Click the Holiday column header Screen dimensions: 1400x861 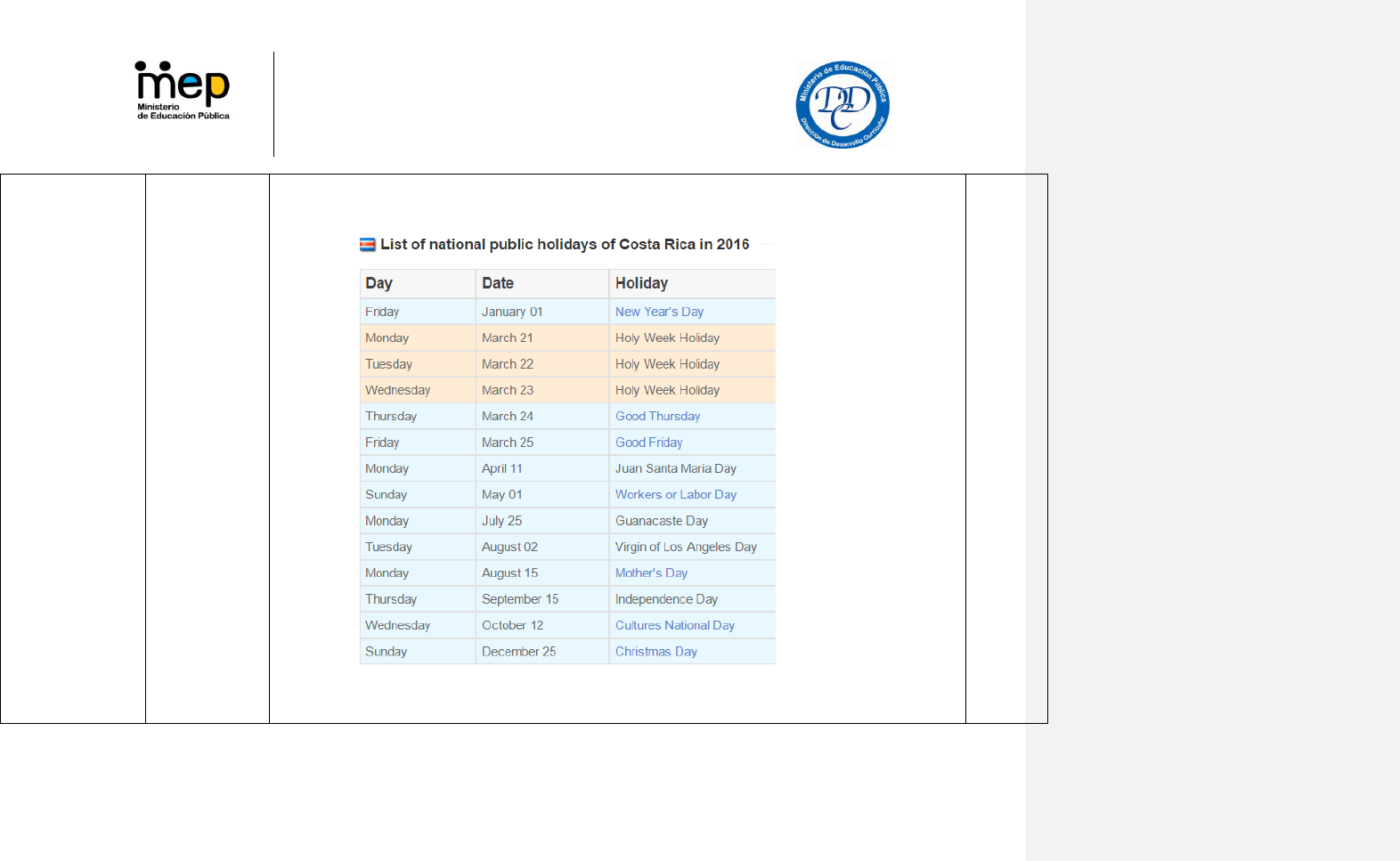tap(641, 283)
